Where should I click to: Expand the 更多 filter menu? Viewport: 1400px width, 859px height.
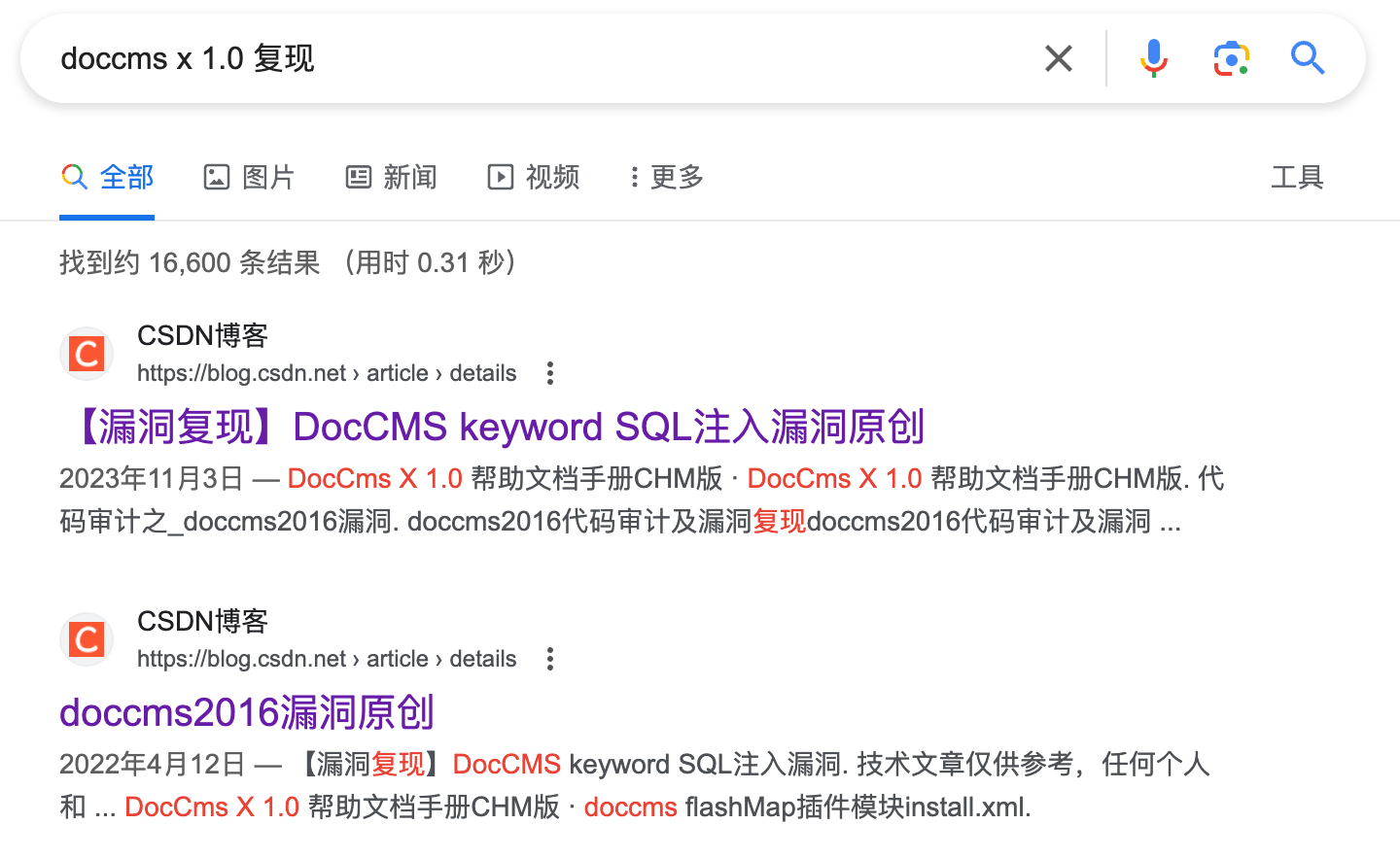(666, 177)
